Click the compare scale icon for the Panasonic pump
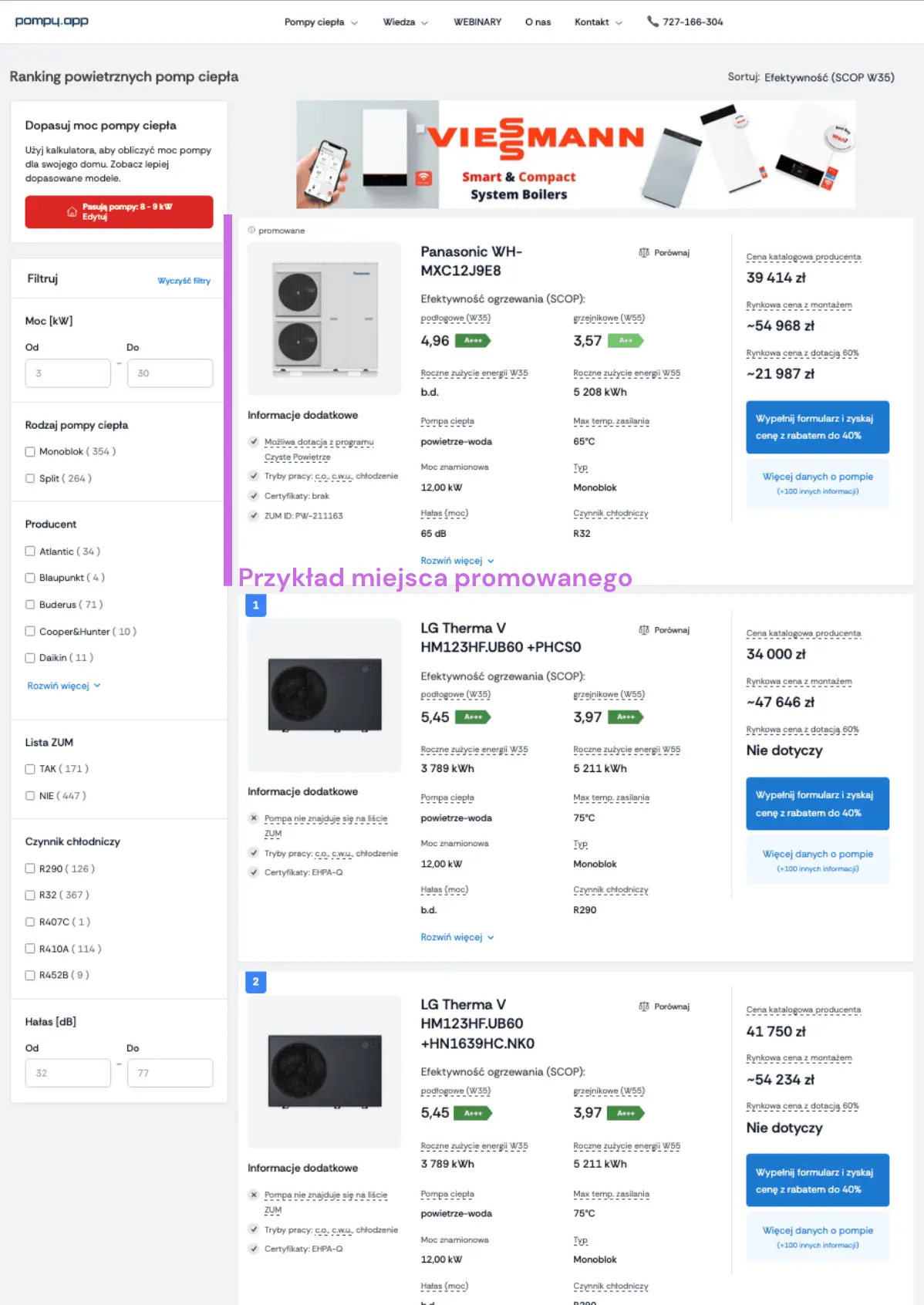The height and width of the screenshot is (1305, 924). tap(644, 253)
